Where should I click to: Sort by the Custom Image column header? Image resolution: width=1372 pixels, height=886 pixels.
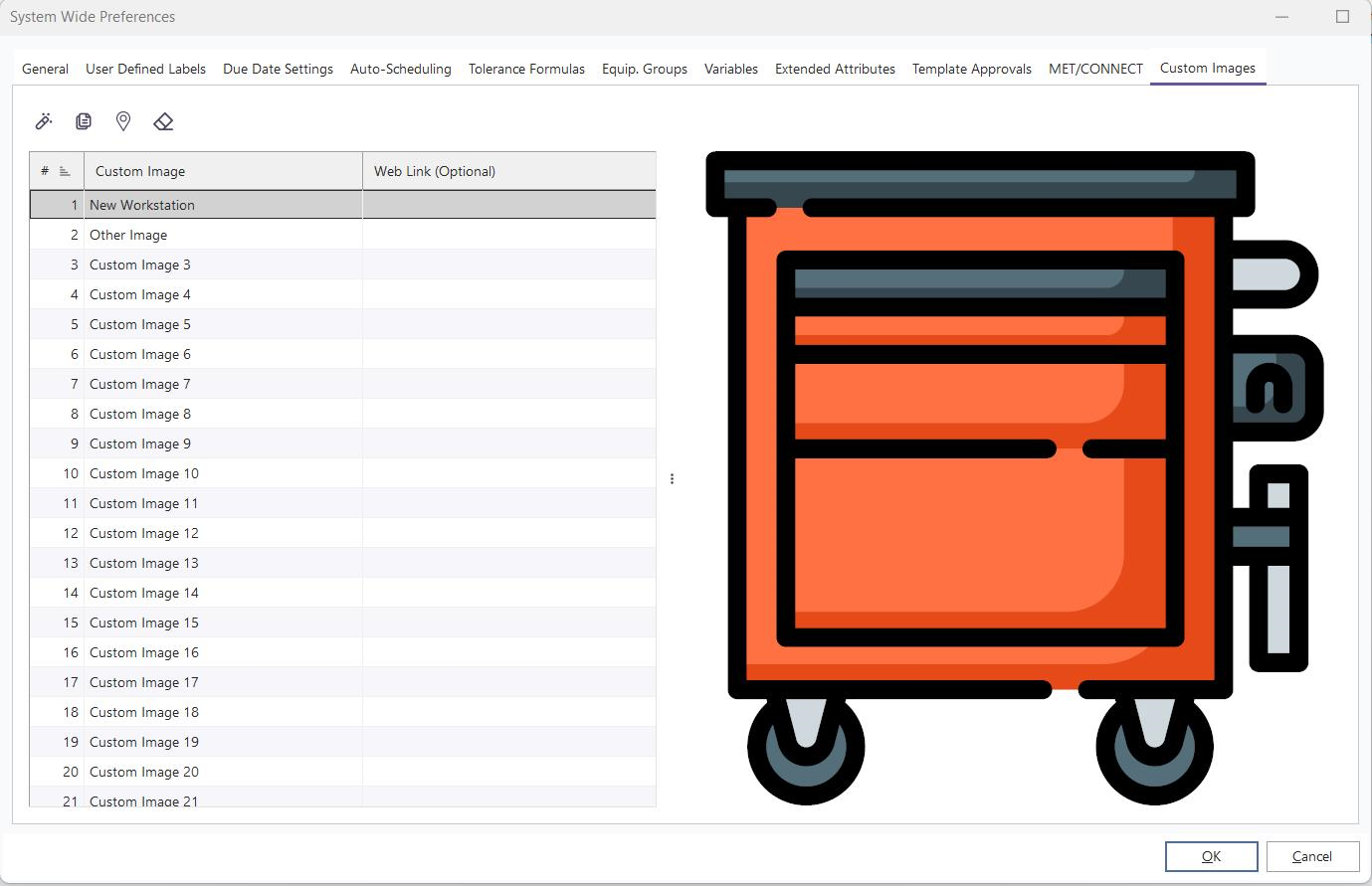223,171
